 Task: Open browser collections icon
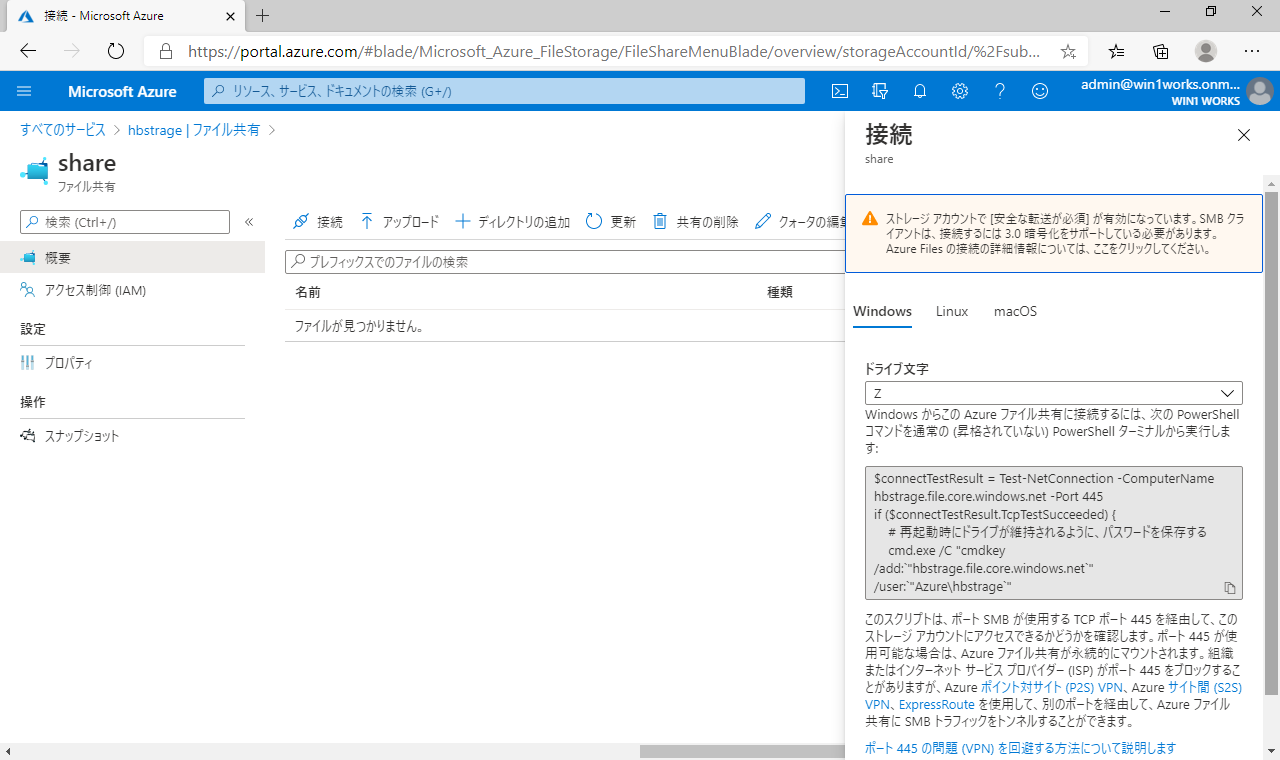1161,51
